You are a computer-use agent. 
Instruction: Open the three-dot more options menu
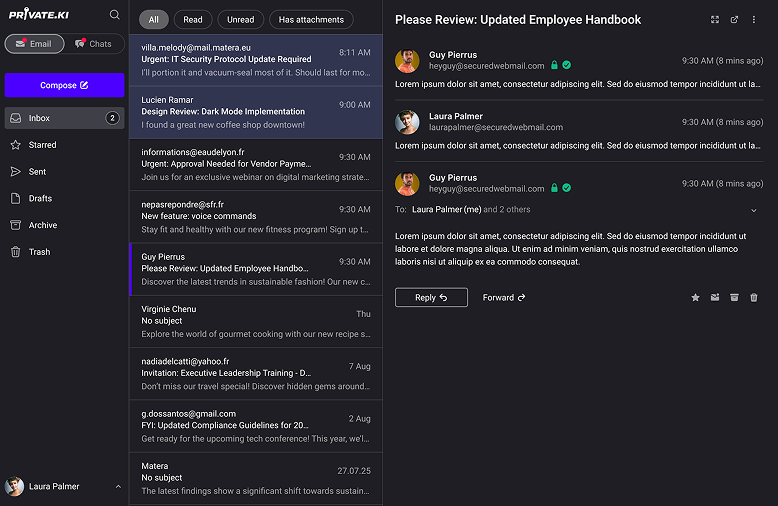tap(754, 19)
